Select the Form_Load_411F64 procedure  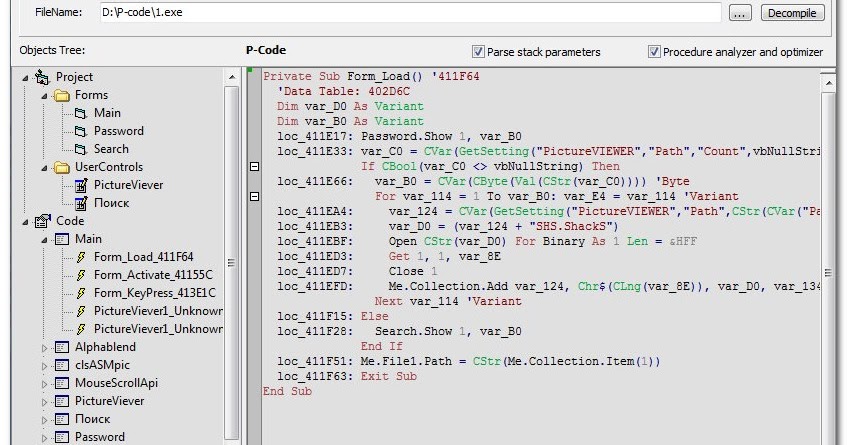pos(143,257)
